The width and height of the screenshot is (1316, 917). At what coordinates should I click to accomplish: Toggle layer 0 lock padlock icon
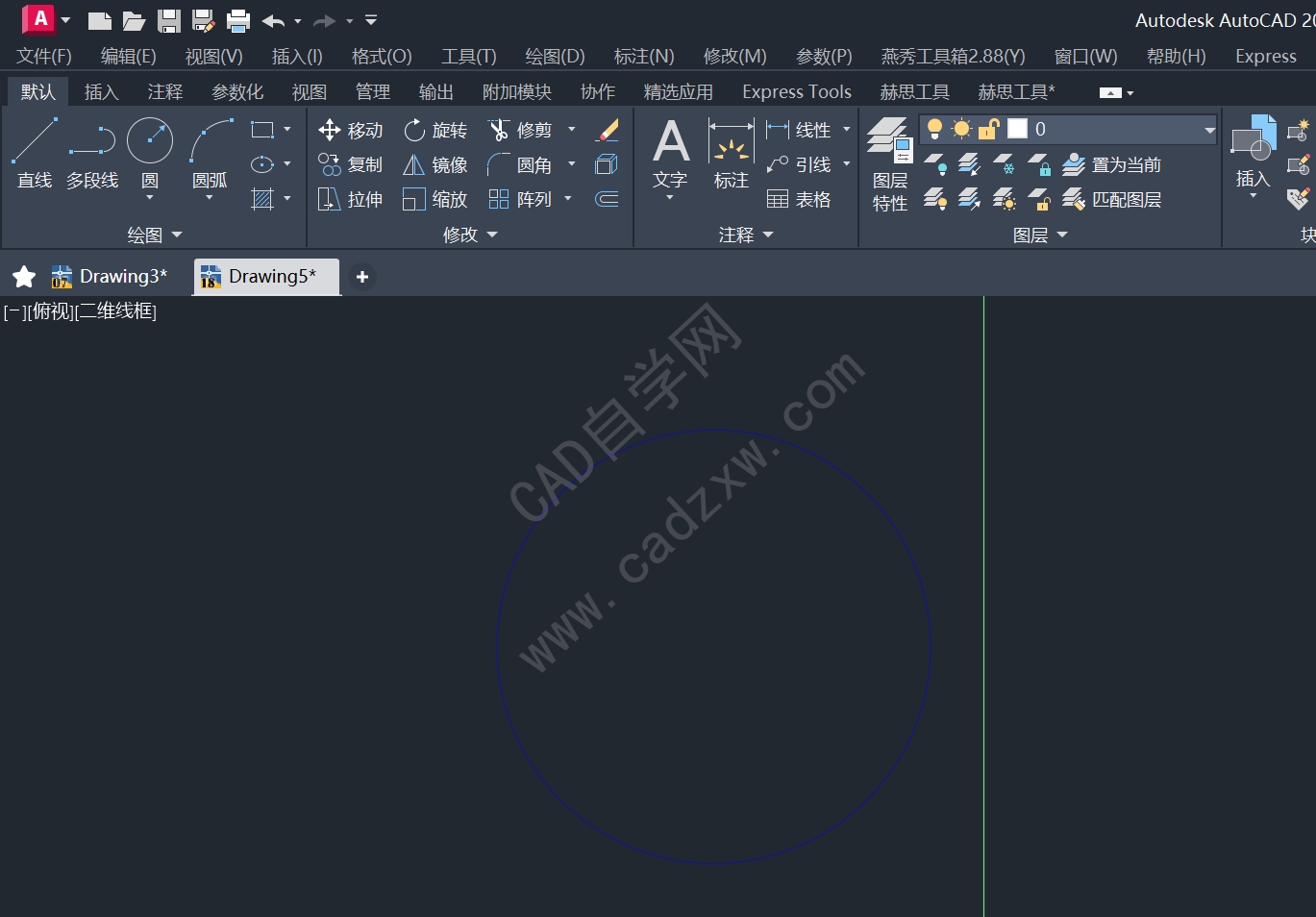coord(988,129)
